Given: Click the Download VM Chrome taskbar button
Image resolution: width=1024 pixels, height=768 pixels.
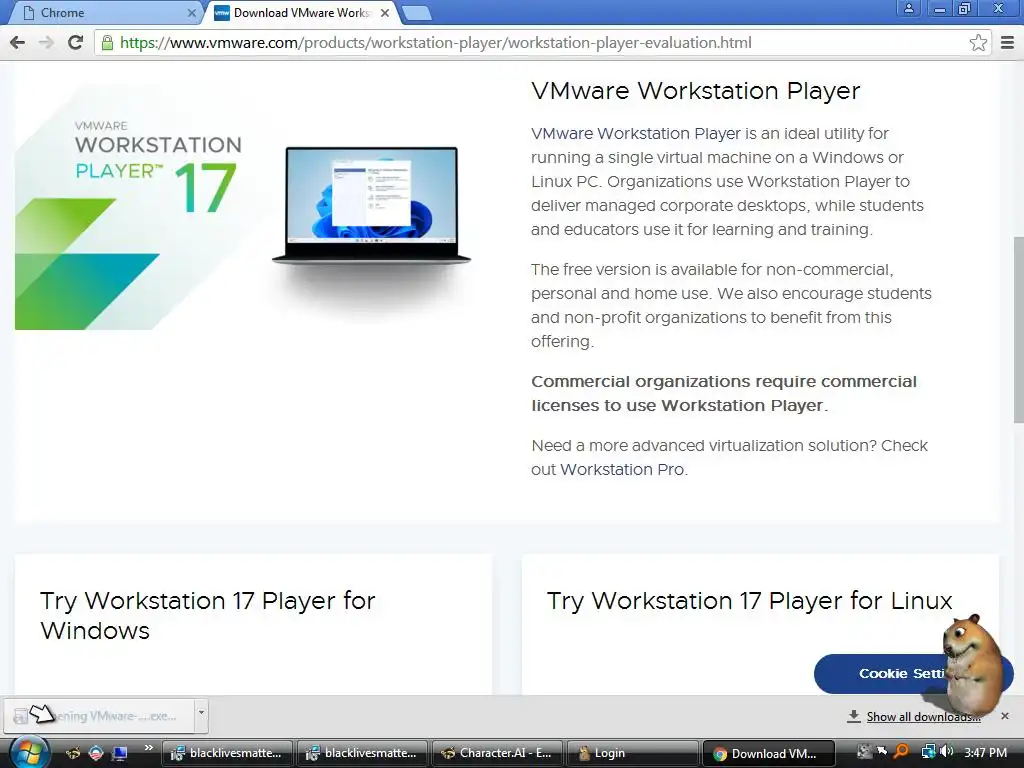Looking at the screenshot, I should [x=768, y=753].
